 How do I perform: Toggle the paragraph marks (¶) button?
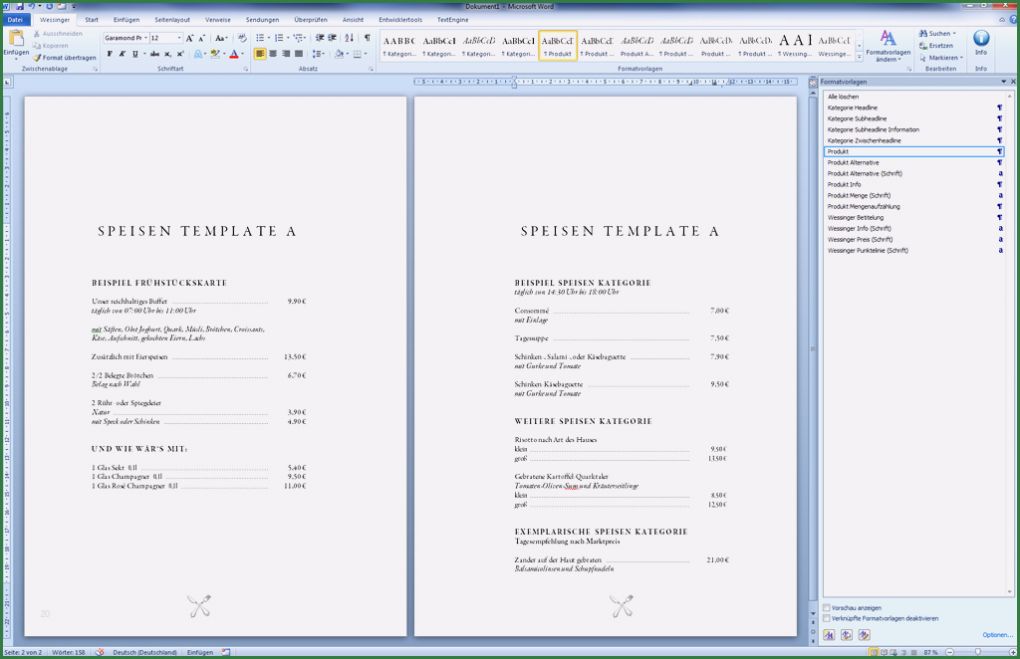coord(368,38)
